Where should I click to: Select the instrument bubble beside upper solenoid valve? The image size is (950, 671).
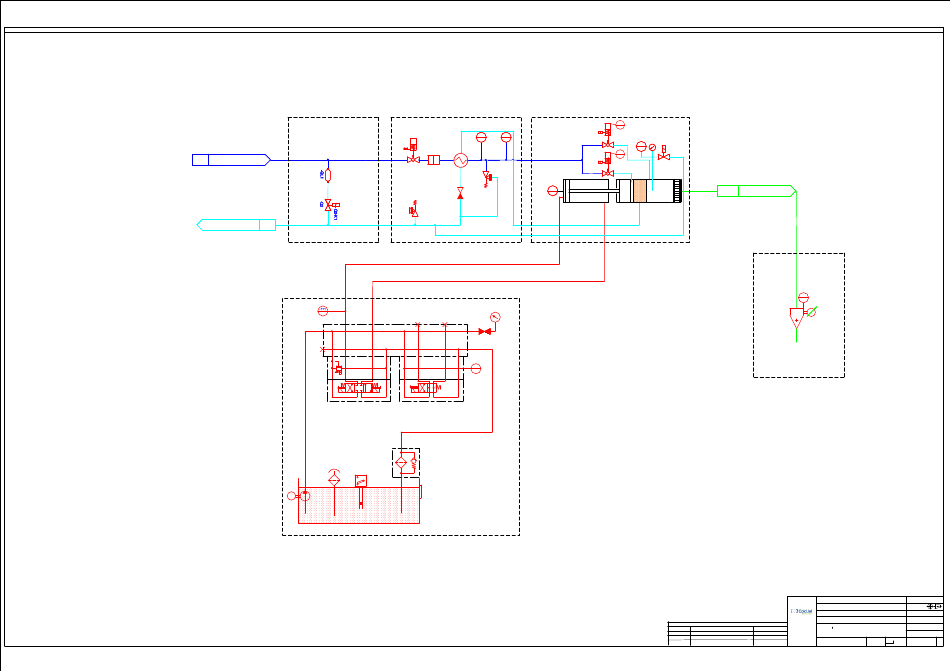click(620, 125)
